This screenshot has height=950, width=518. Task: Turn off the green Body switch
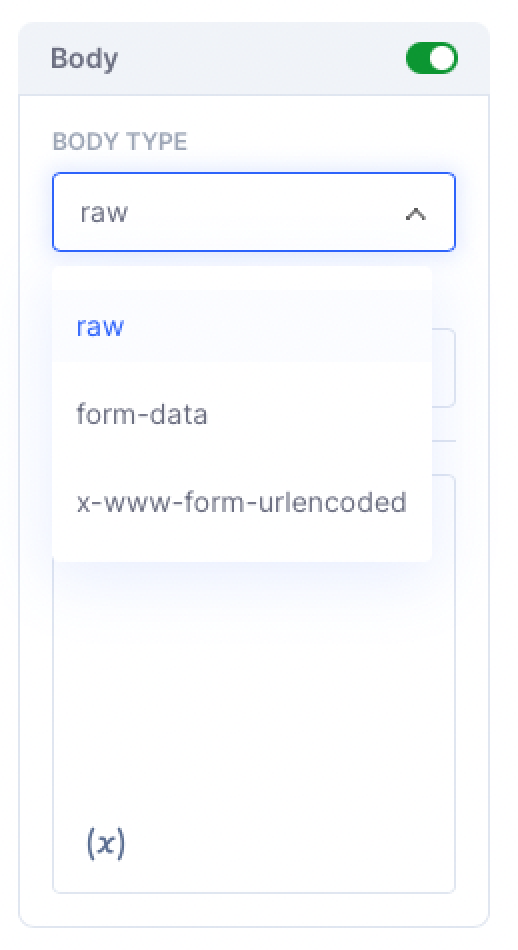click(431, 58)
